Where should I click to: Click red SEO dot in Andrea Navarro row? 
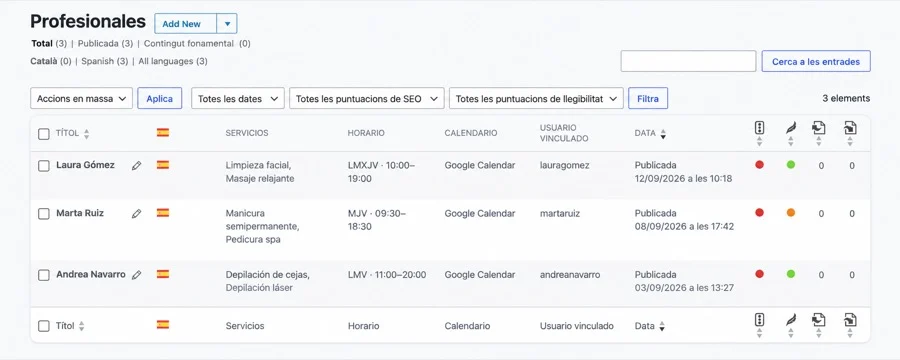pyautogui.click(x=759, y=274)
